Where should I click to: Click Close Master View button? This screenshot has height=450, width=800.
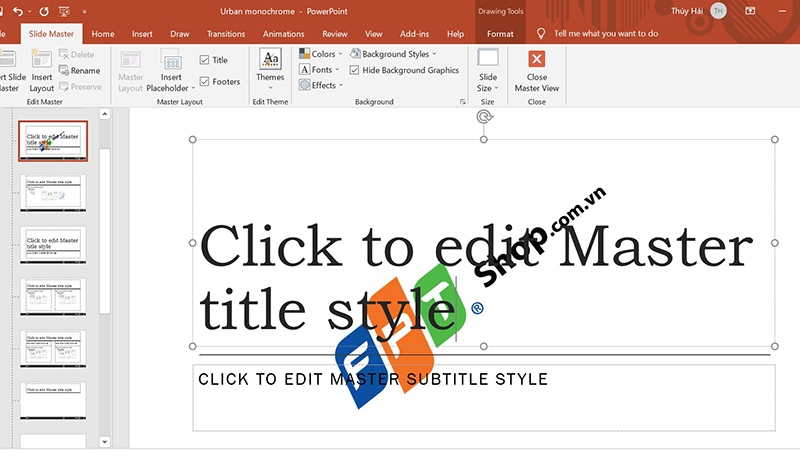click(537, 71)
